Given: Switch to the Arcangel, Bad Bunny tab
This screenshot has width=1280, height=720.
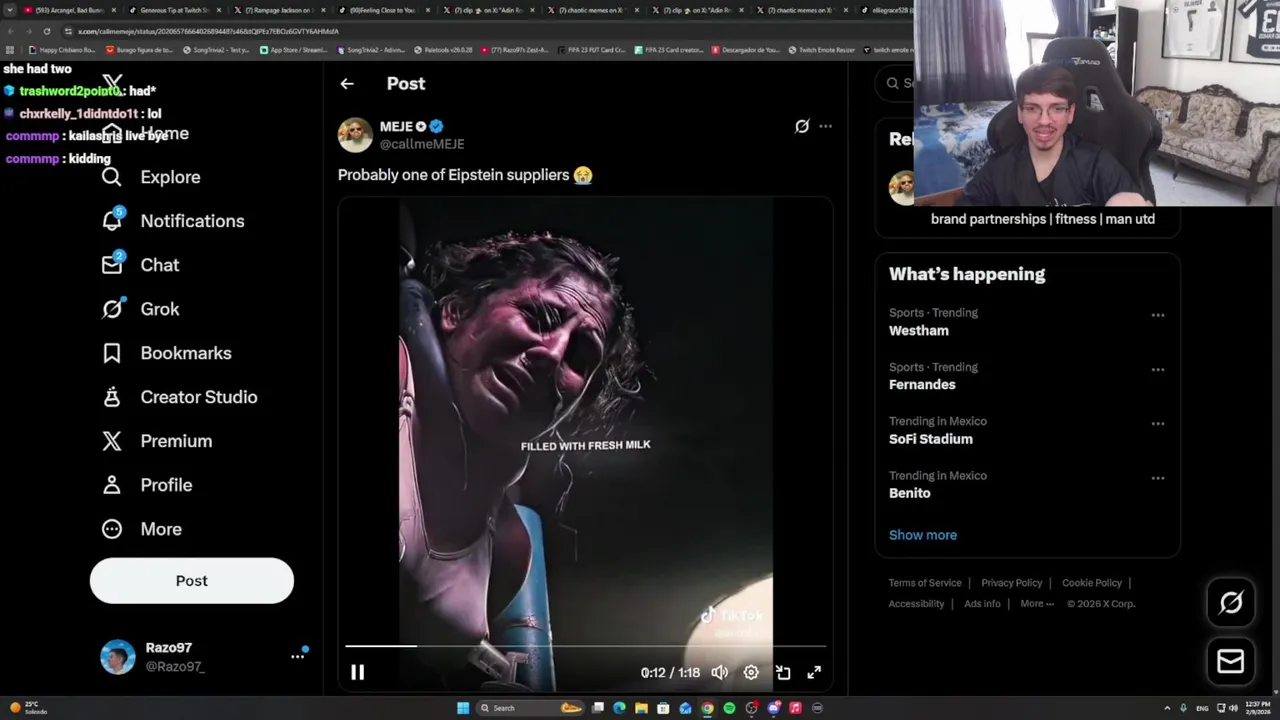Looking at the screenshot, I should click(x=70, y=10).
